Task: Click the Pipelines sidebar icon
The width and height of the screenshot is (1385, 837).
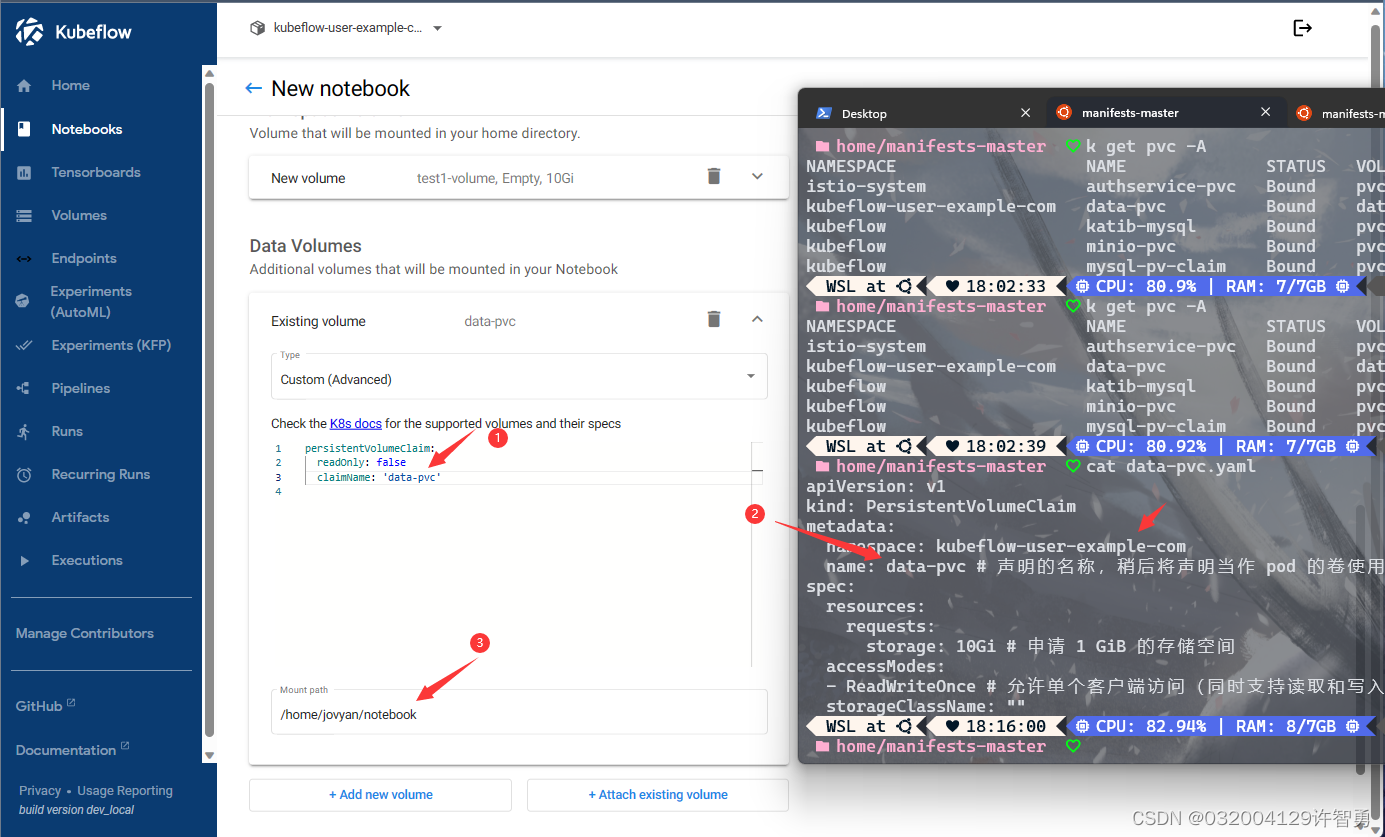Action: point(24,388)
